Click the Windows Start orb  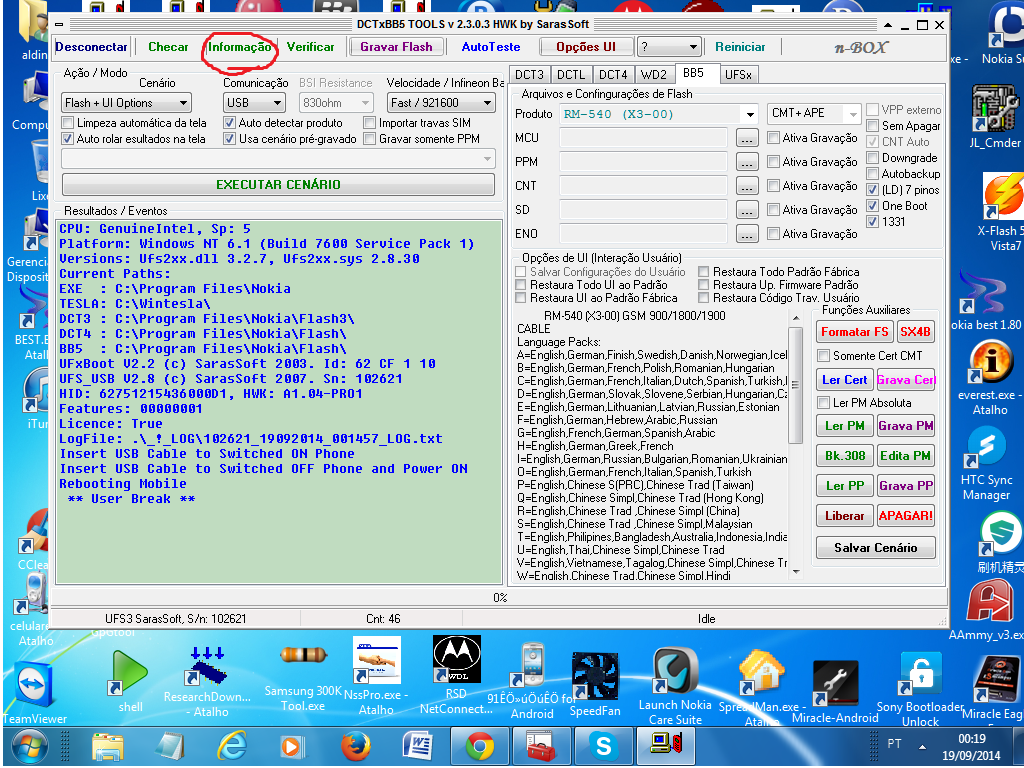pyautogui.click(x=29, y=746)
